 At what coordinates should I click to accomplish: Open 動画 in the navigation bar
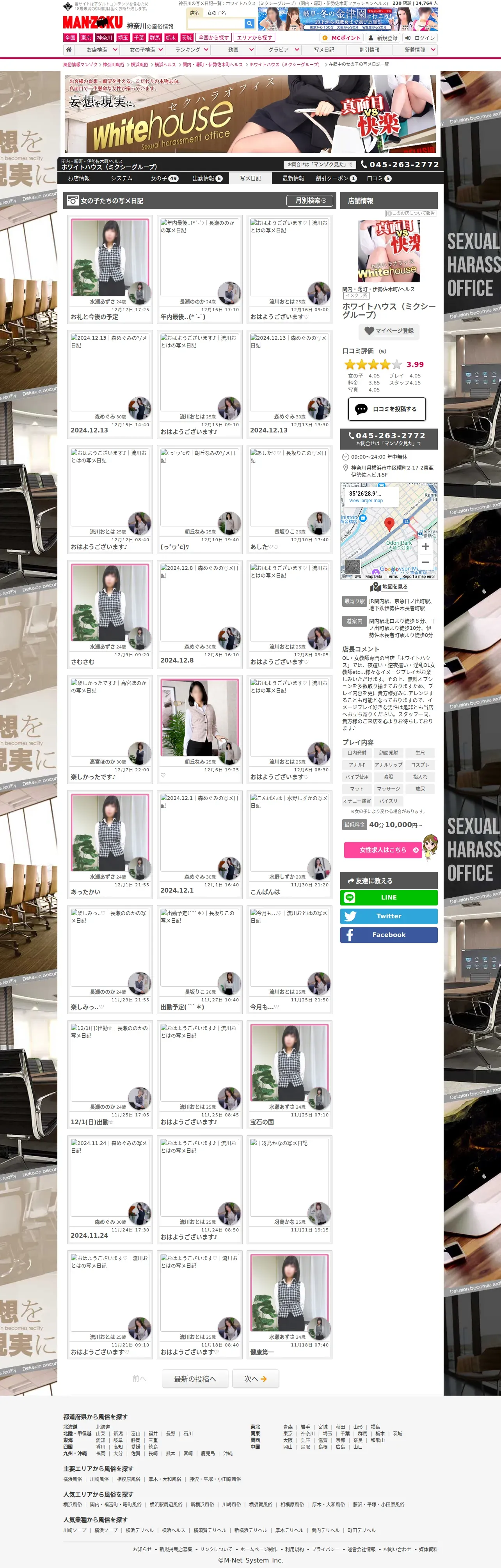pyautogui.click(x=234, y=50)
